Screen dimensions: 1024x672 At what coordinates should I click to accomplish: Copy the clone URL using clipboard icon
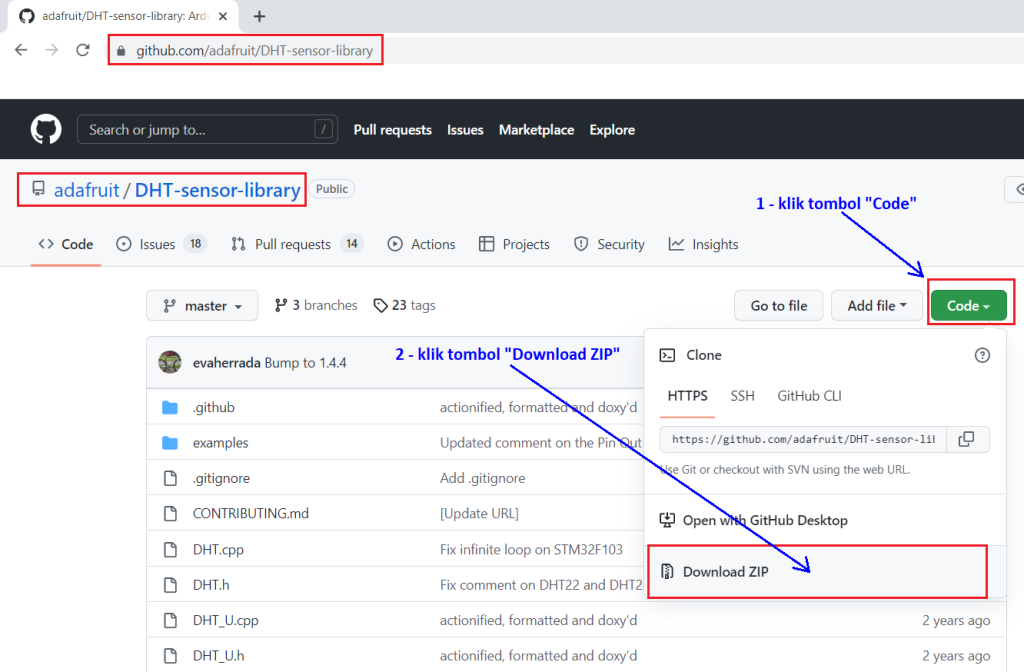[x=967, y=439]
